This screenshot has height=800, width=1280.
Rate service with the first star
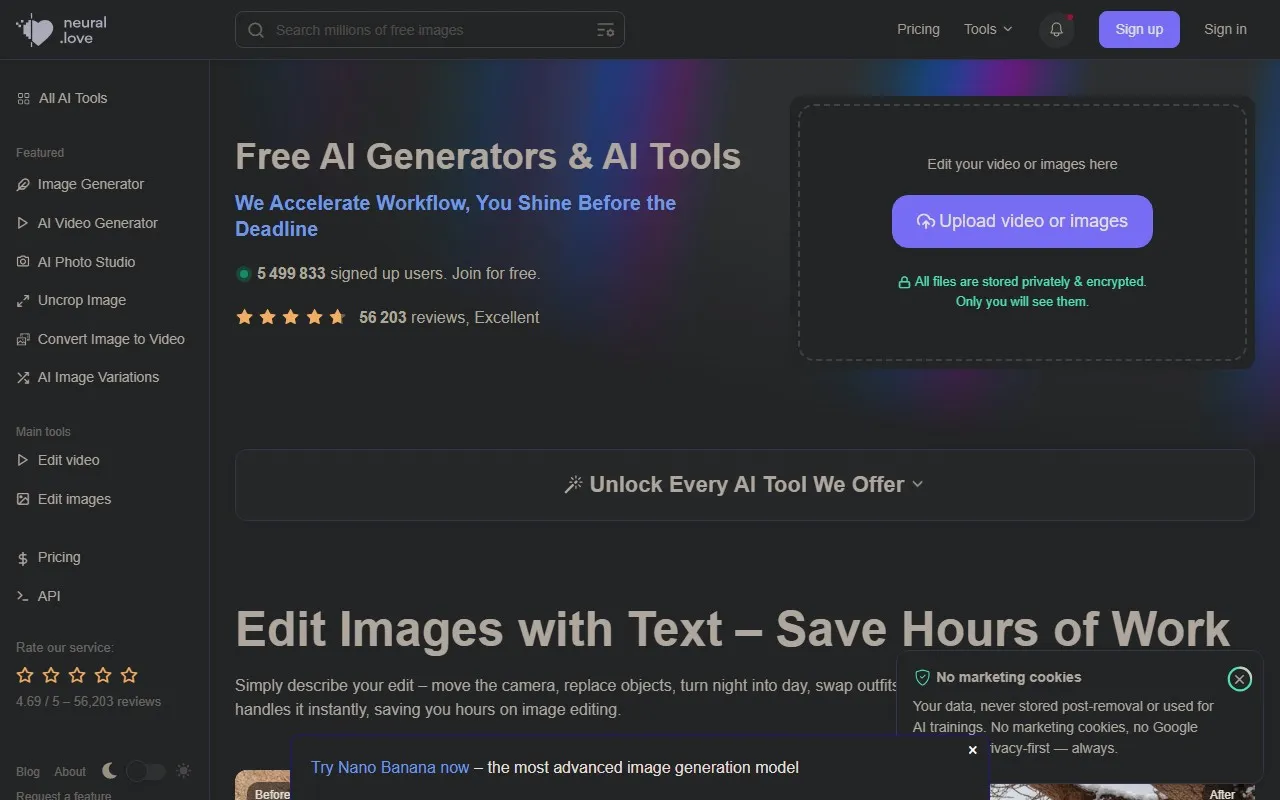tap(25, 675)
